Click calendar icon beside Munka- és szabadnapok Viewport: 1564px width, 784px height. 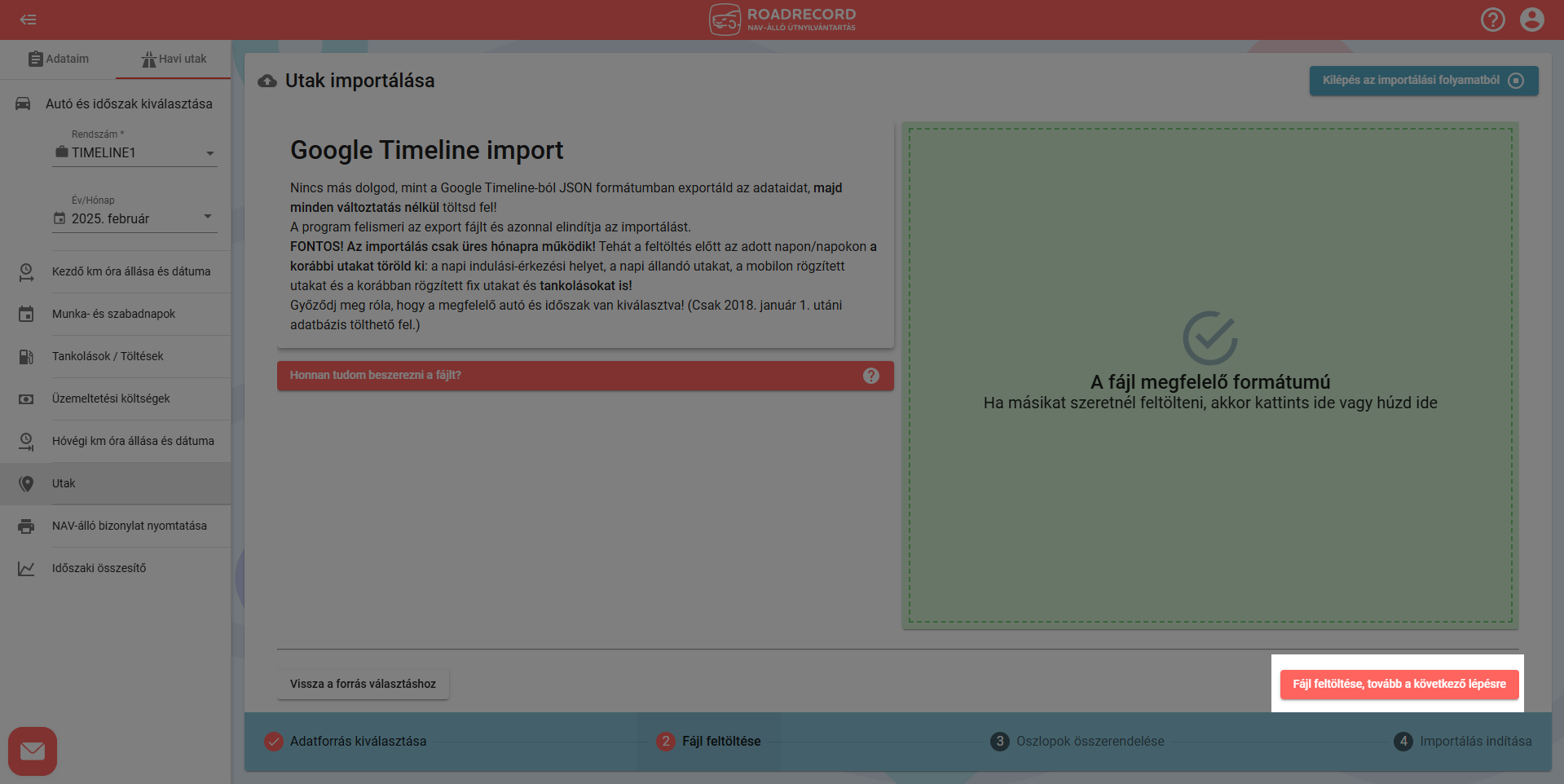click(26, 314)
